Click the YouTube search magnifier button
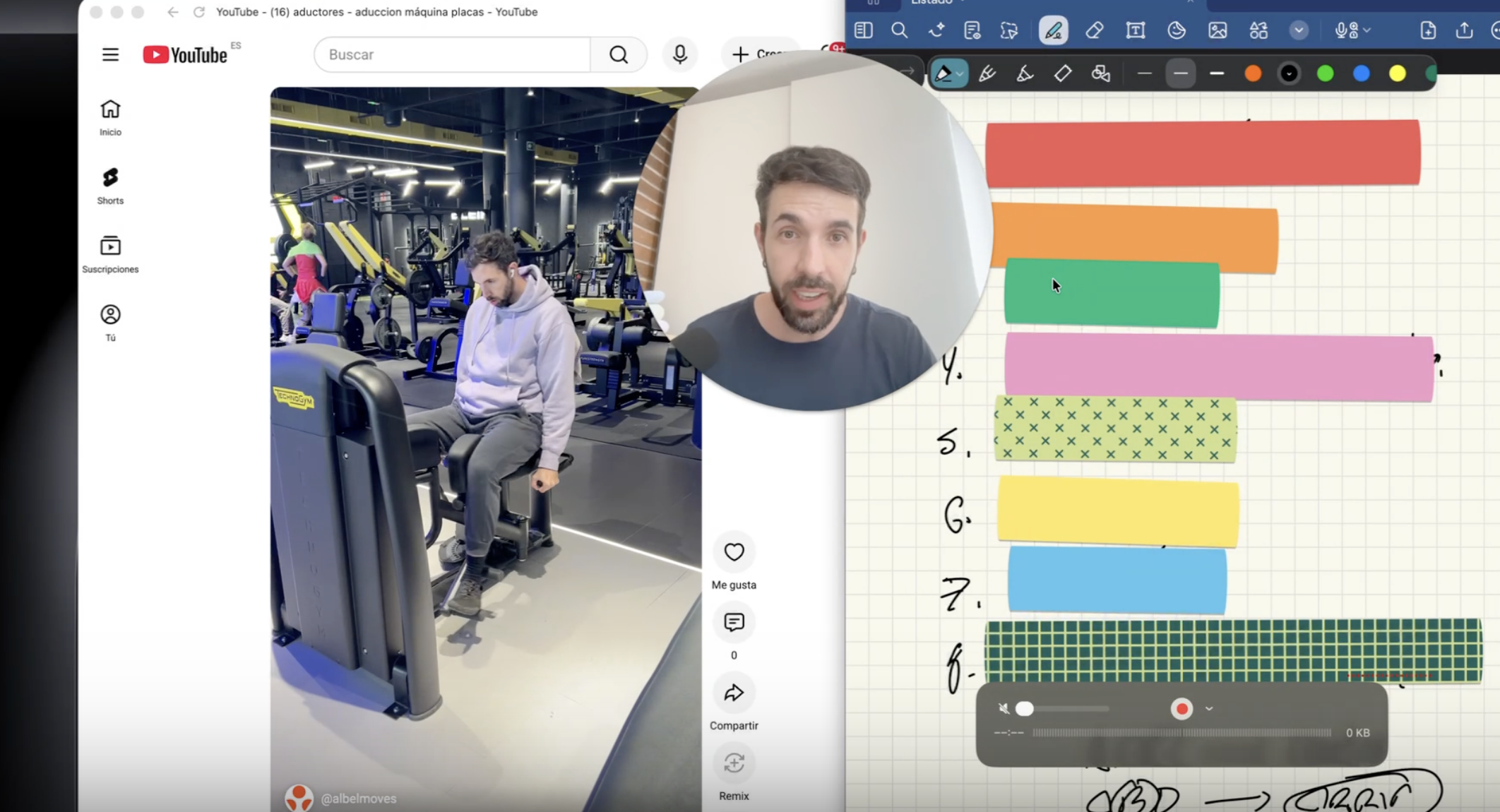 619,54
